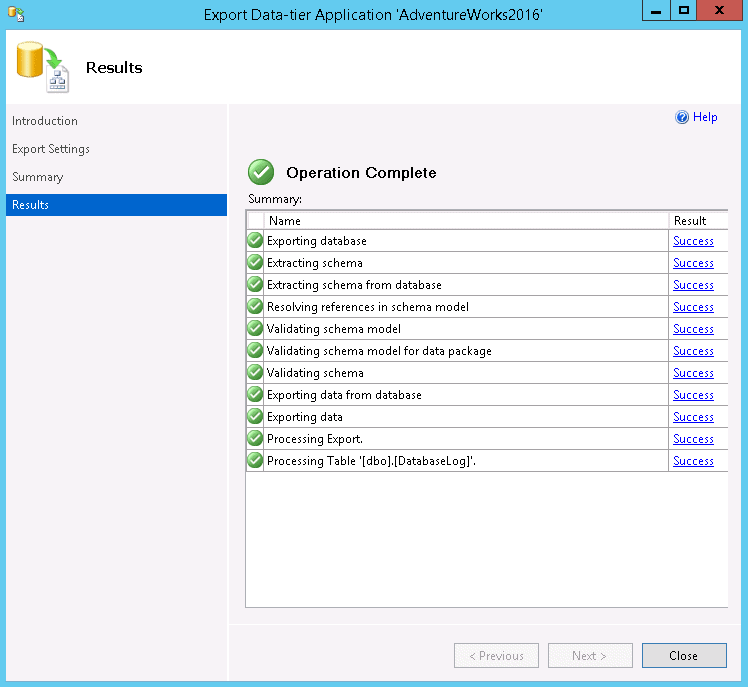Select 'Resolving references in schema model' text
The image size is (748, 687).
[x=368, y=307]
